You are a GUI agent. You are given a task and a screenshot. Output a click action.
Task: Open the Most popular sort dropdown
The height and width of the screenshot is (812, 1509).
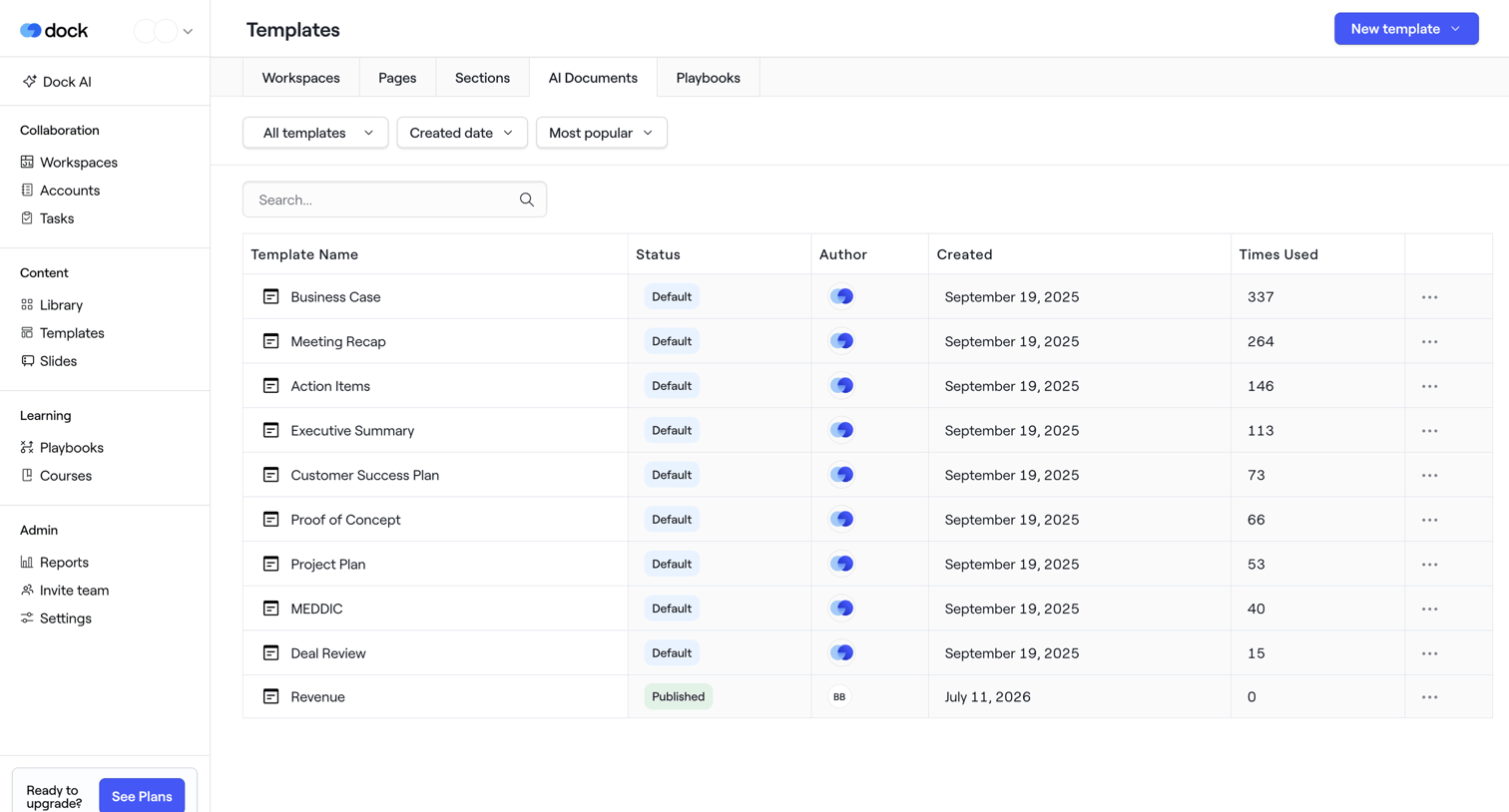602,133
